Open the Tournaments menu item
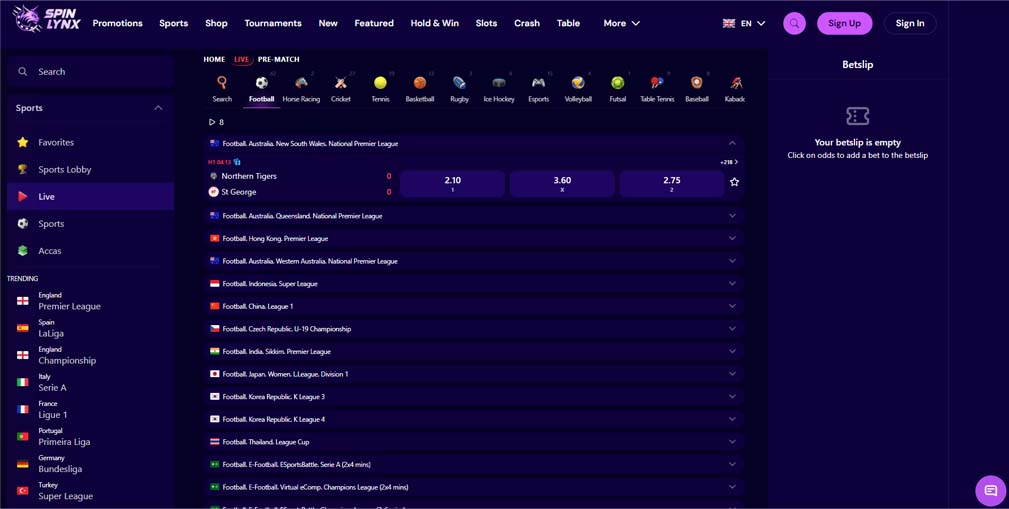The height and width of the screenshot is (509, 1009). [x=273, y=23]
